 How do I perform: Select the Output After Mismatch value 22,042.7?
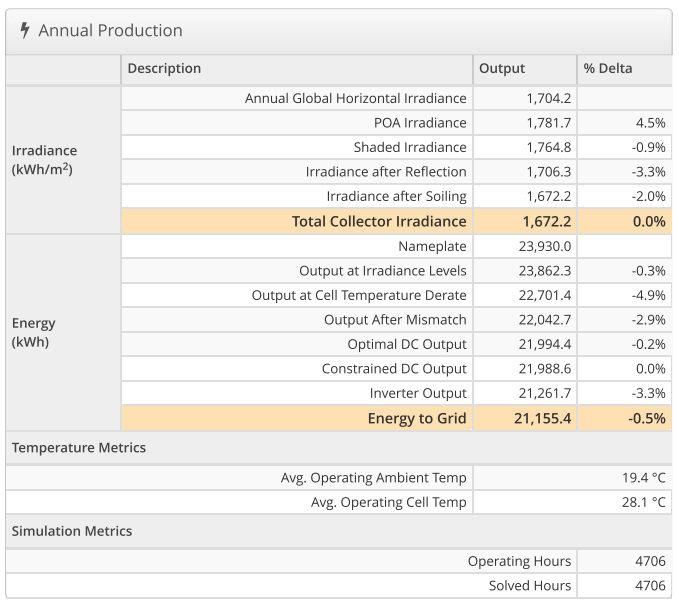[x=543, y=320]
